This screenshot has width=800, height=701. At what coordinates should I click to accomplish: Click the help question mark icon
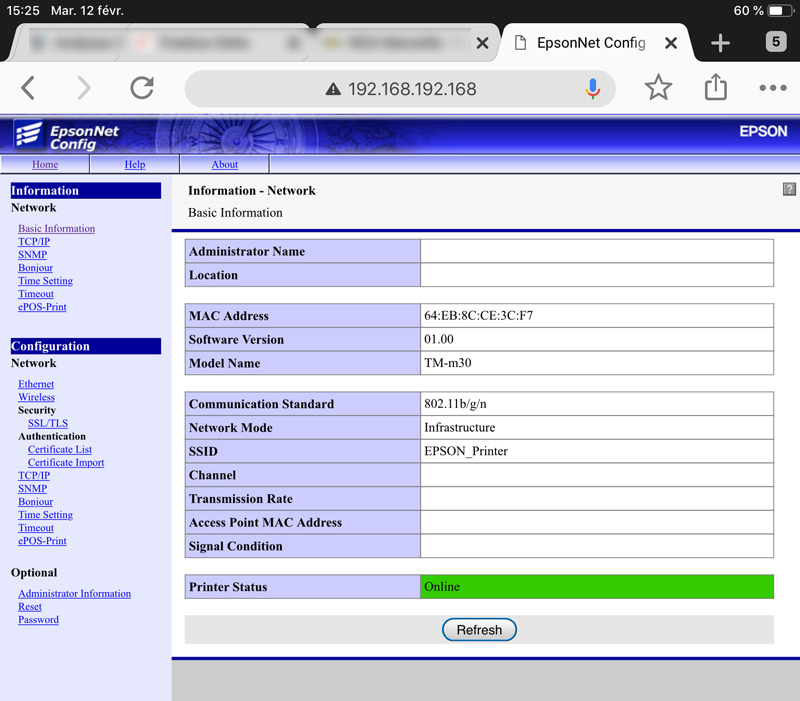[x=789, y=189]
